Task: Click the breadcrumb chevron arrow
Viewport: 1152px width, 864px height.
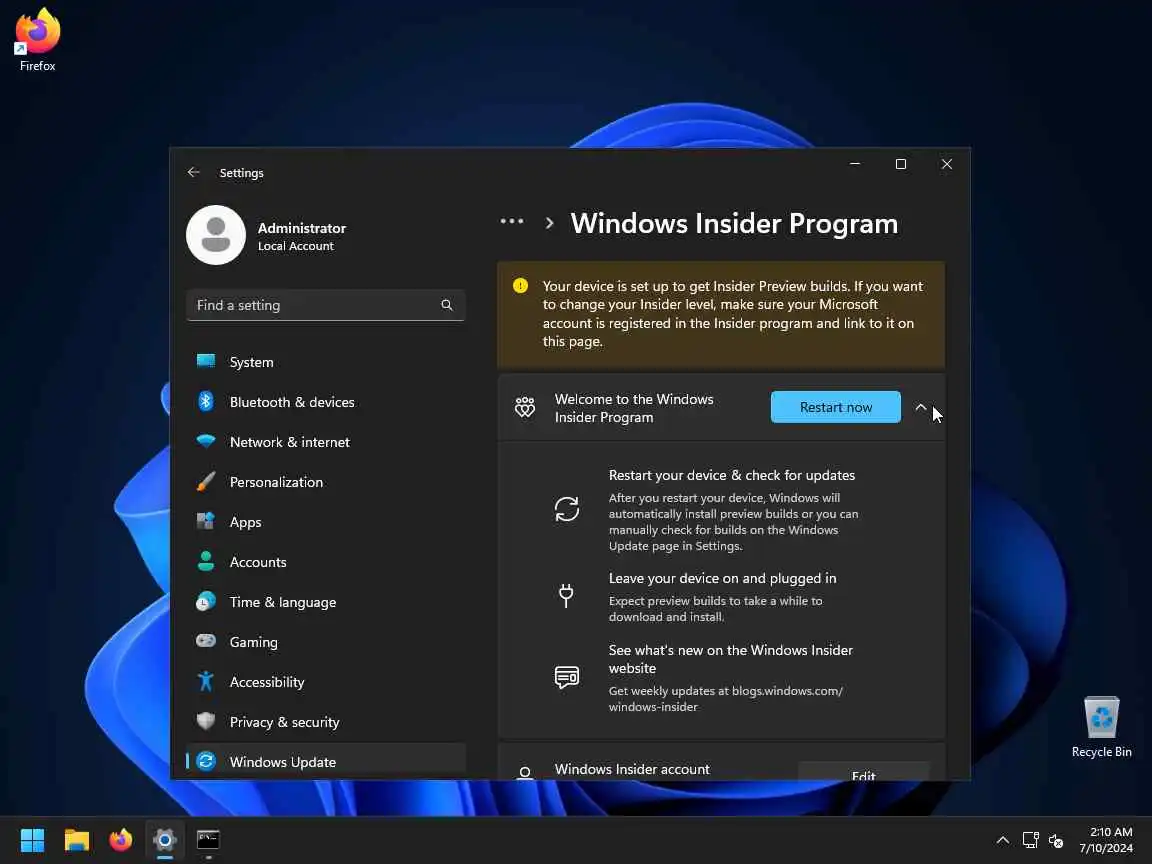Action: pos(550,223)
